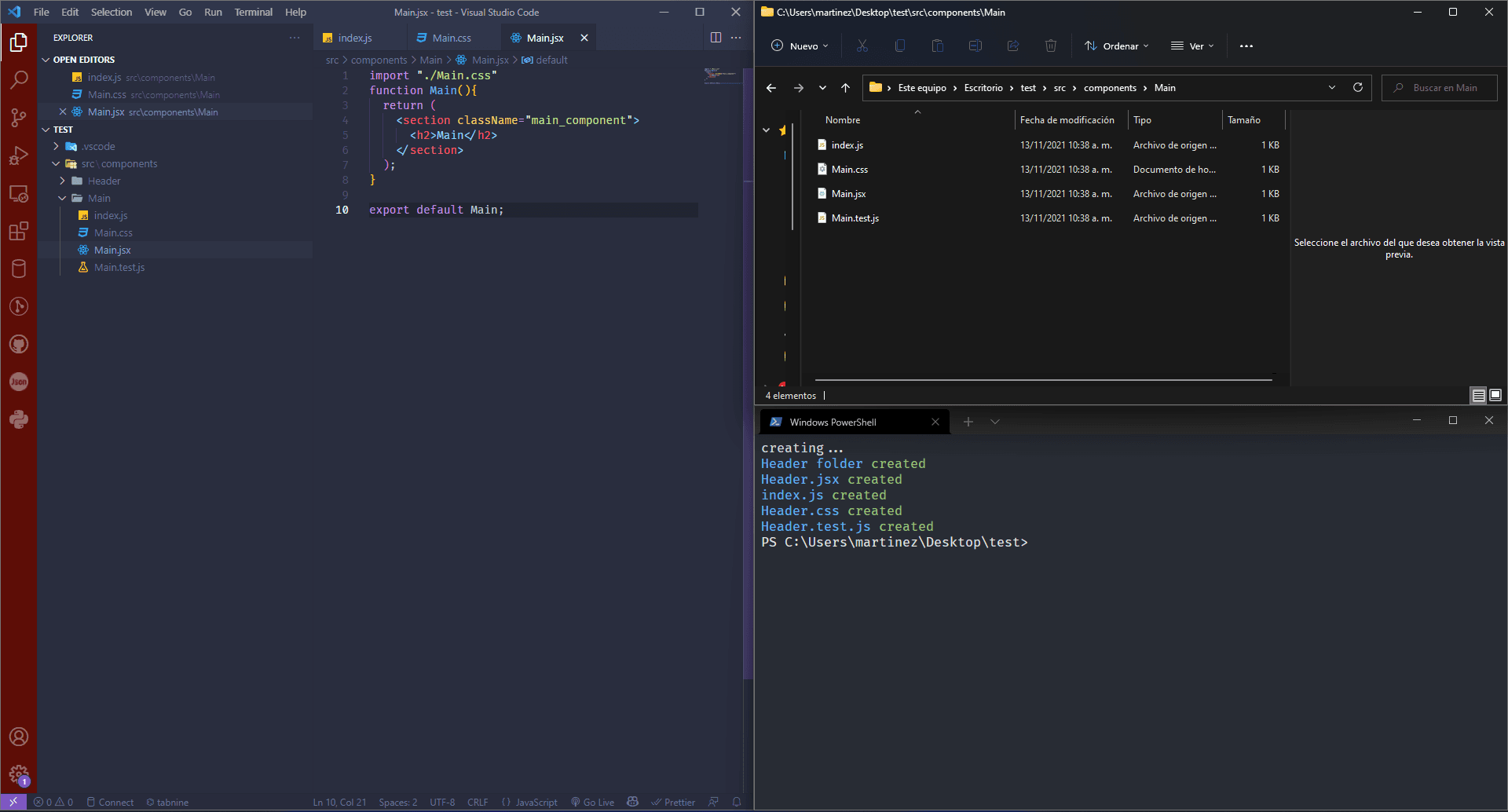Open the Ordenar dropdown
The image size is (1508, 812).
pos(1116,46)
